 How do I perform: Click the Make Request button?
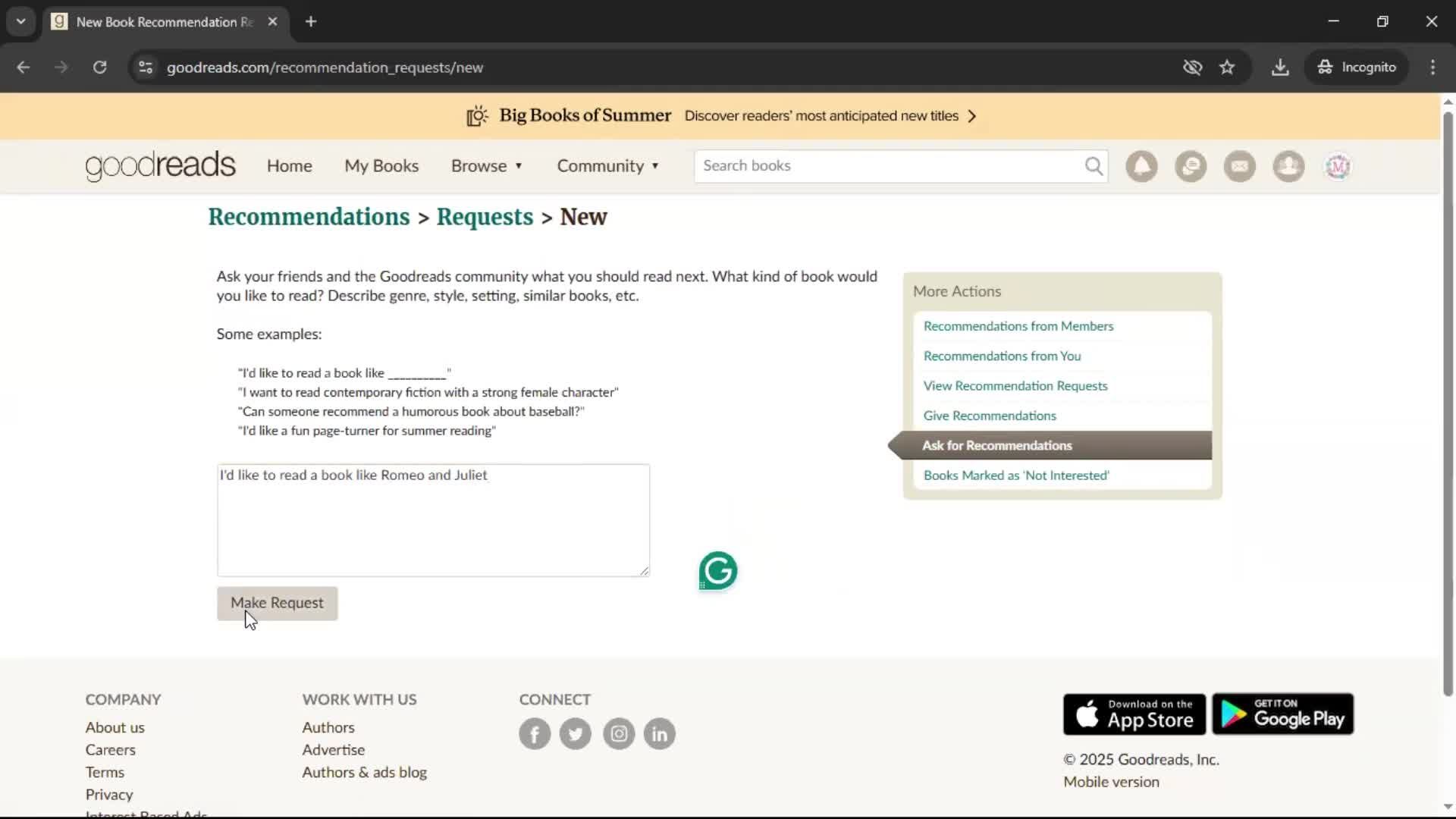[277, 603]
